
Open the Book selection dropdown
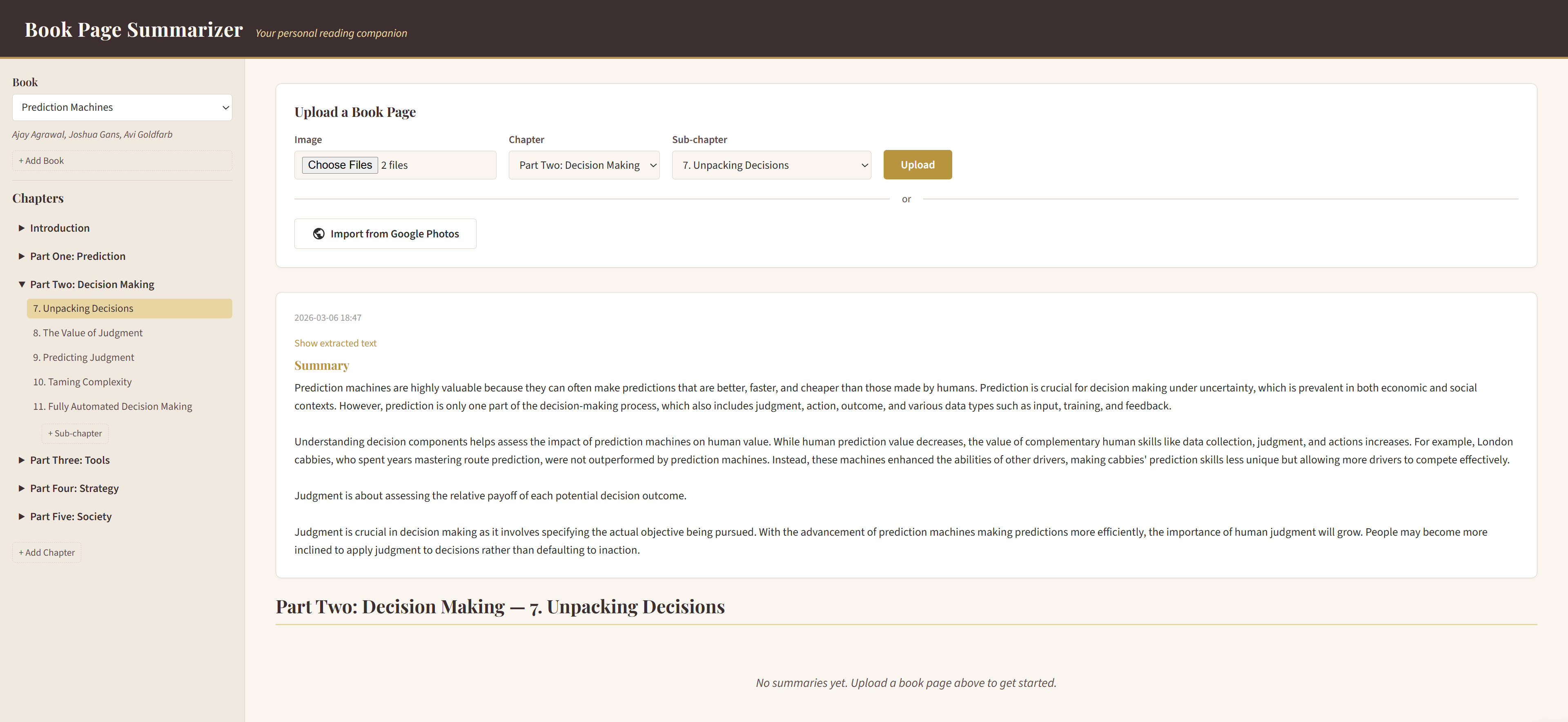[x=122, y=107]
